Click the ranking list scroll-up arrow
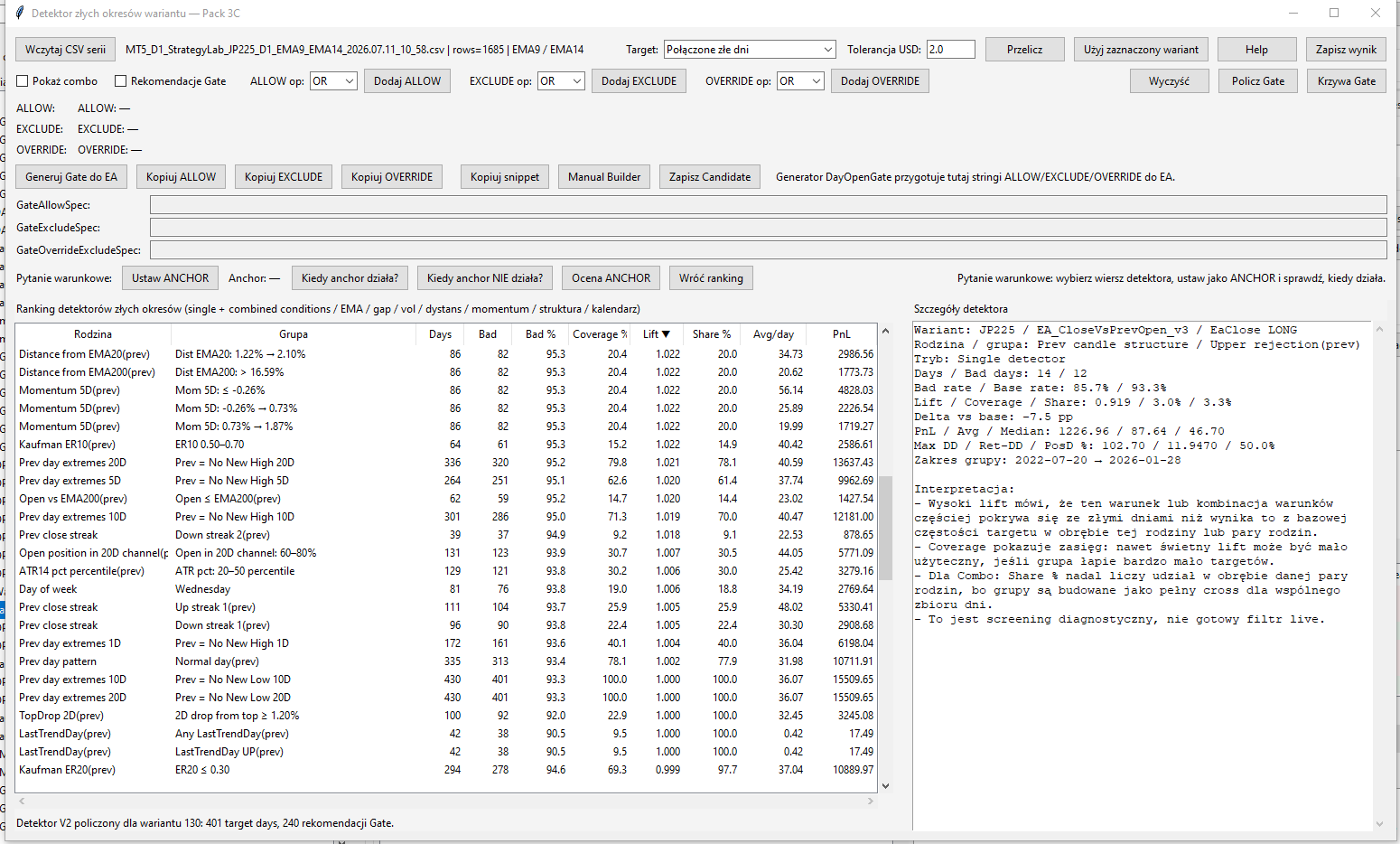 click(885, 331)
